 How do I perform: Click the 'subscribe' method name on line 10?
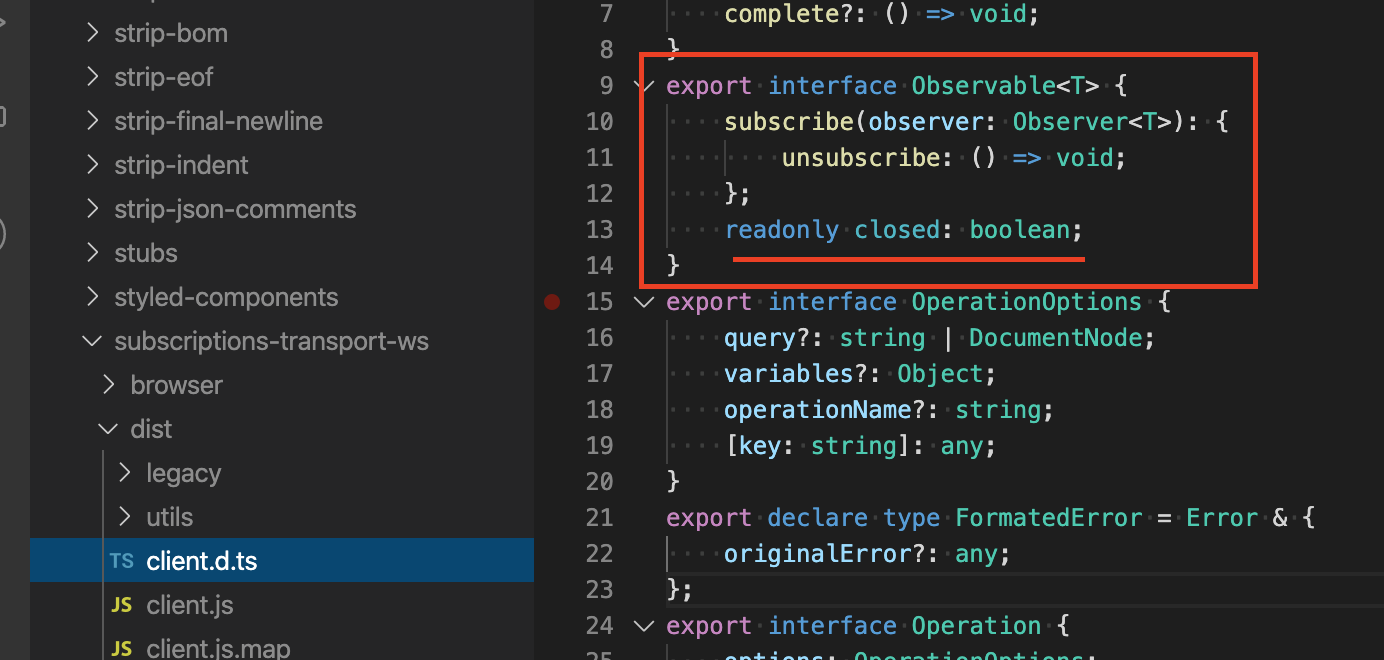pyautogui.click(x=789, y=122)
